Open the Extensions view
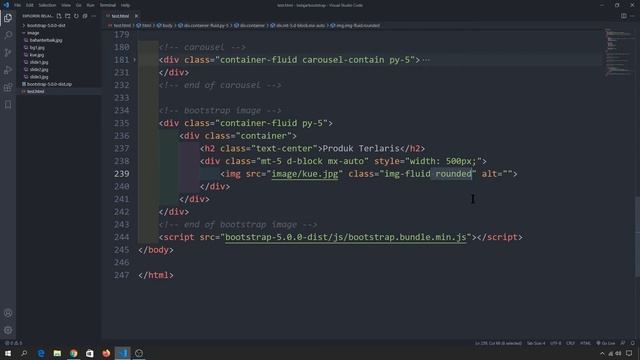This screenshot has height=360, width=640. click(x=8, y=87)
